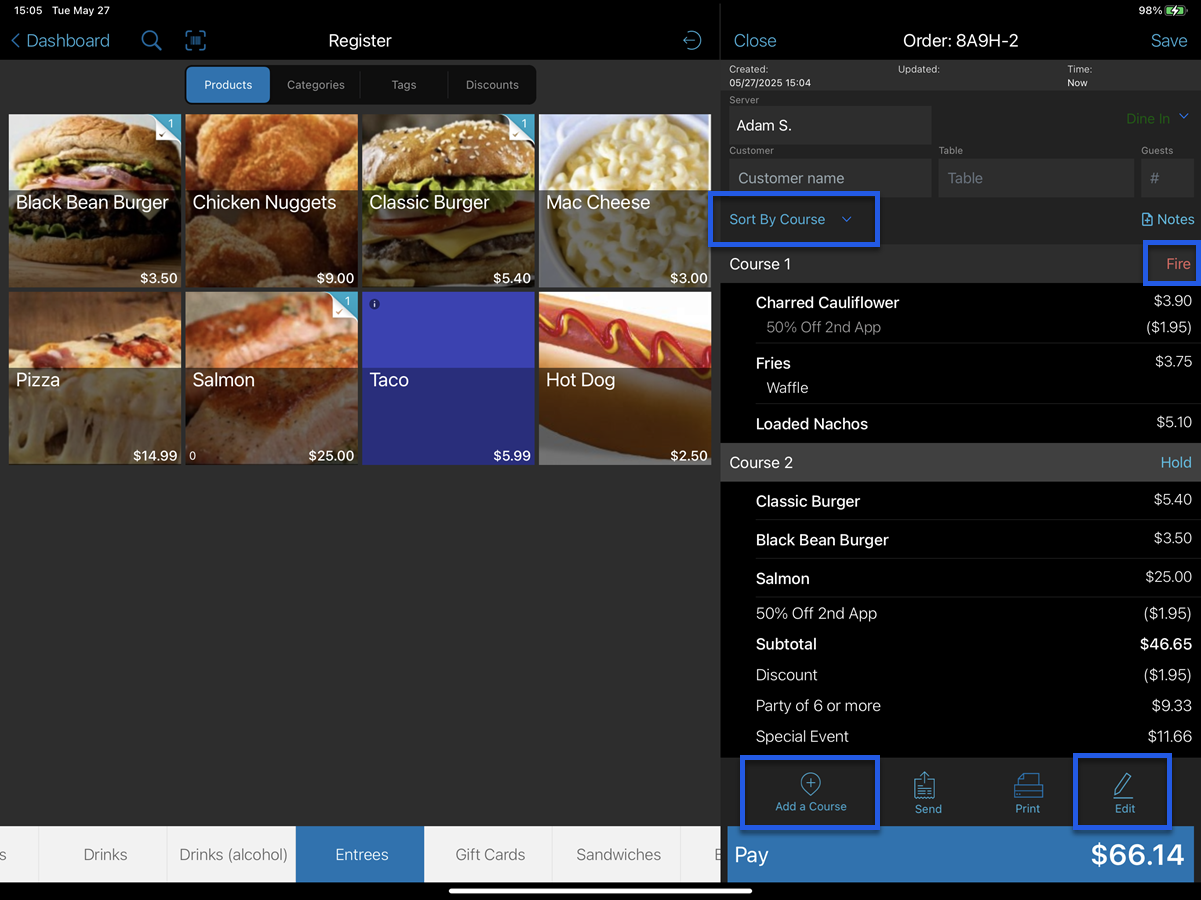1201x900 pixels.
Task: Select the Loaded Nachos order line
Action: (960, 424)
